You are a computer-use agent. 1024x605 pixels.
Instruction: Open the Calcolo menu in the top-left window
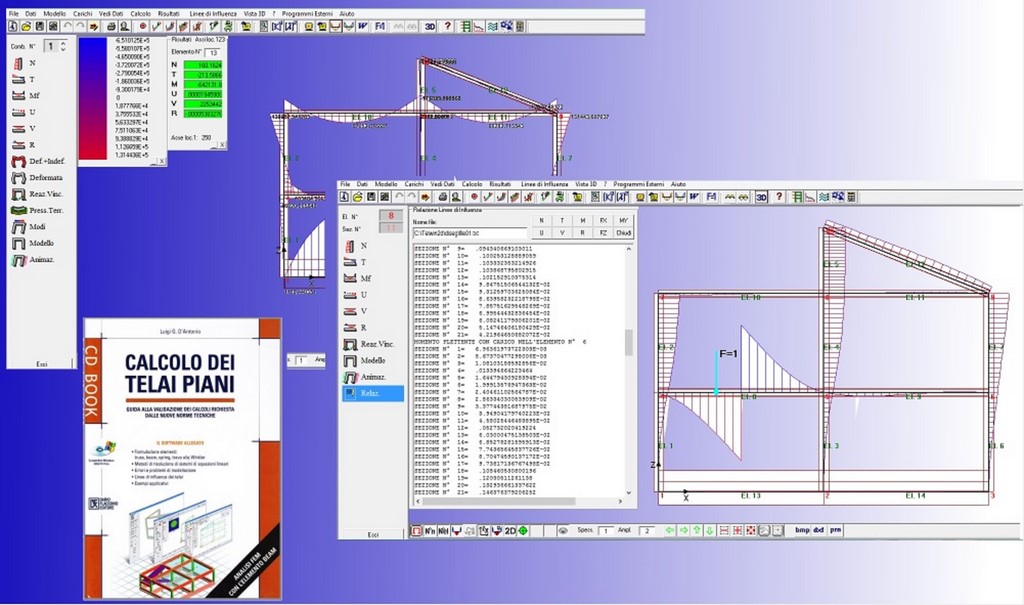pyautogui.click(x=140, y=14)
